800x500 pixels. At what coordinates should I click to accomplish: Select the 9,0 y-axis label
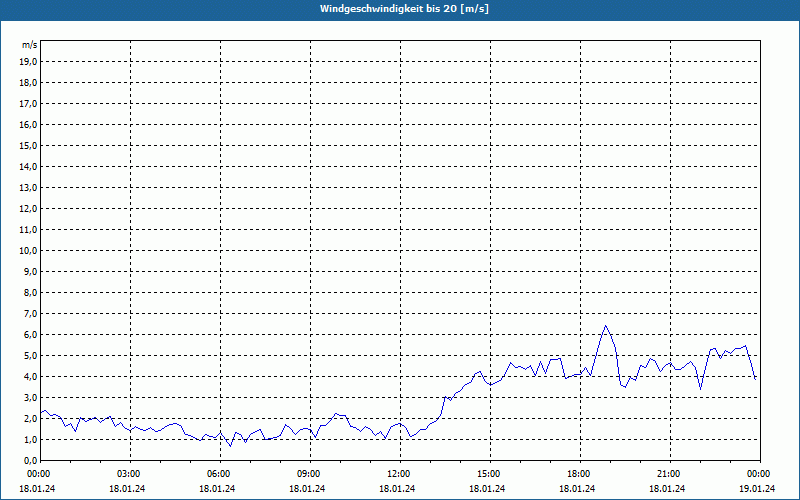(31, 271)
